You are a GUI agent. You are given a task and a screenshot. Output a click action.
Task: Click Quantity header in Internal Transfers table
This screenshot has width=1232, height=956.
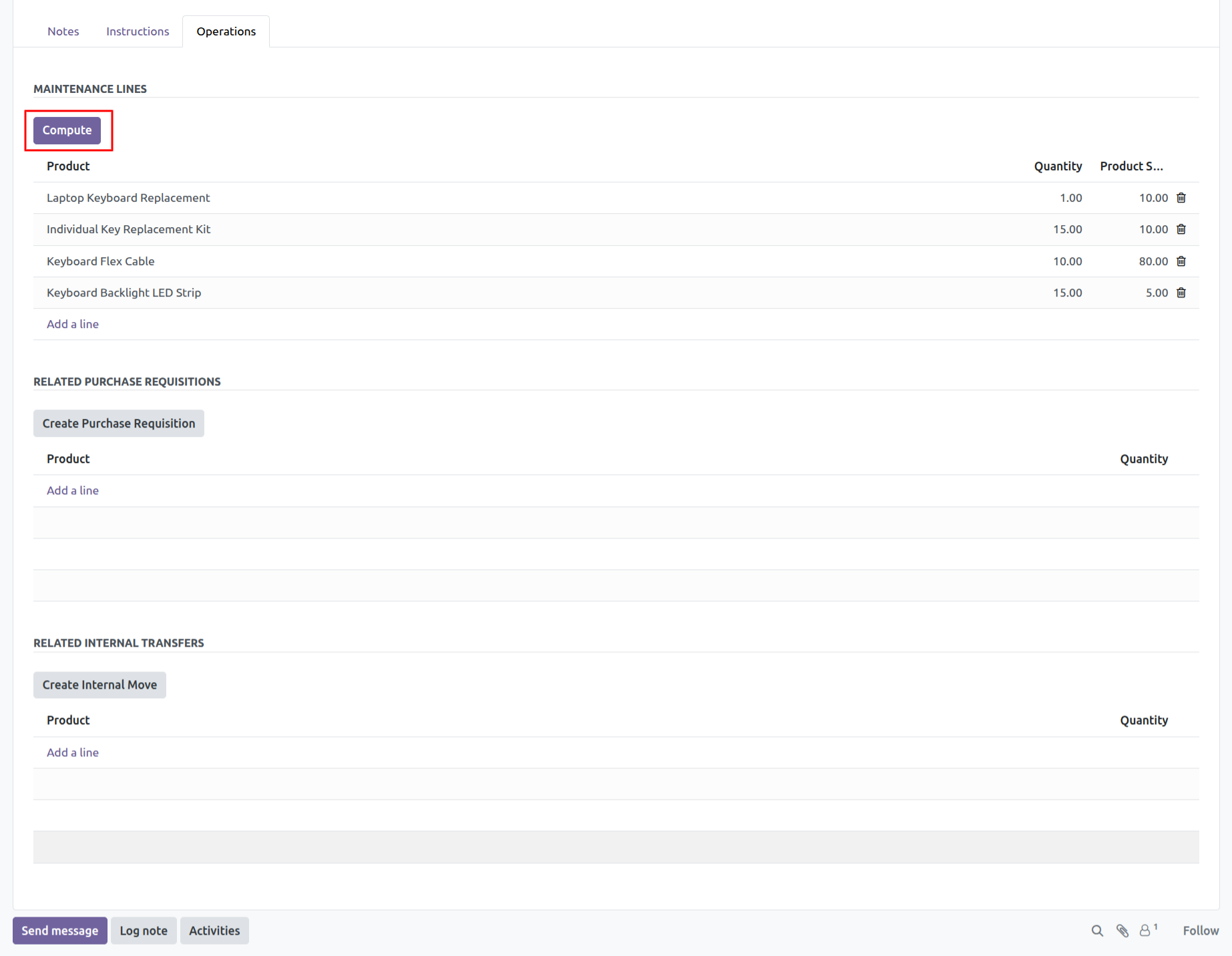click(1144, 720)
